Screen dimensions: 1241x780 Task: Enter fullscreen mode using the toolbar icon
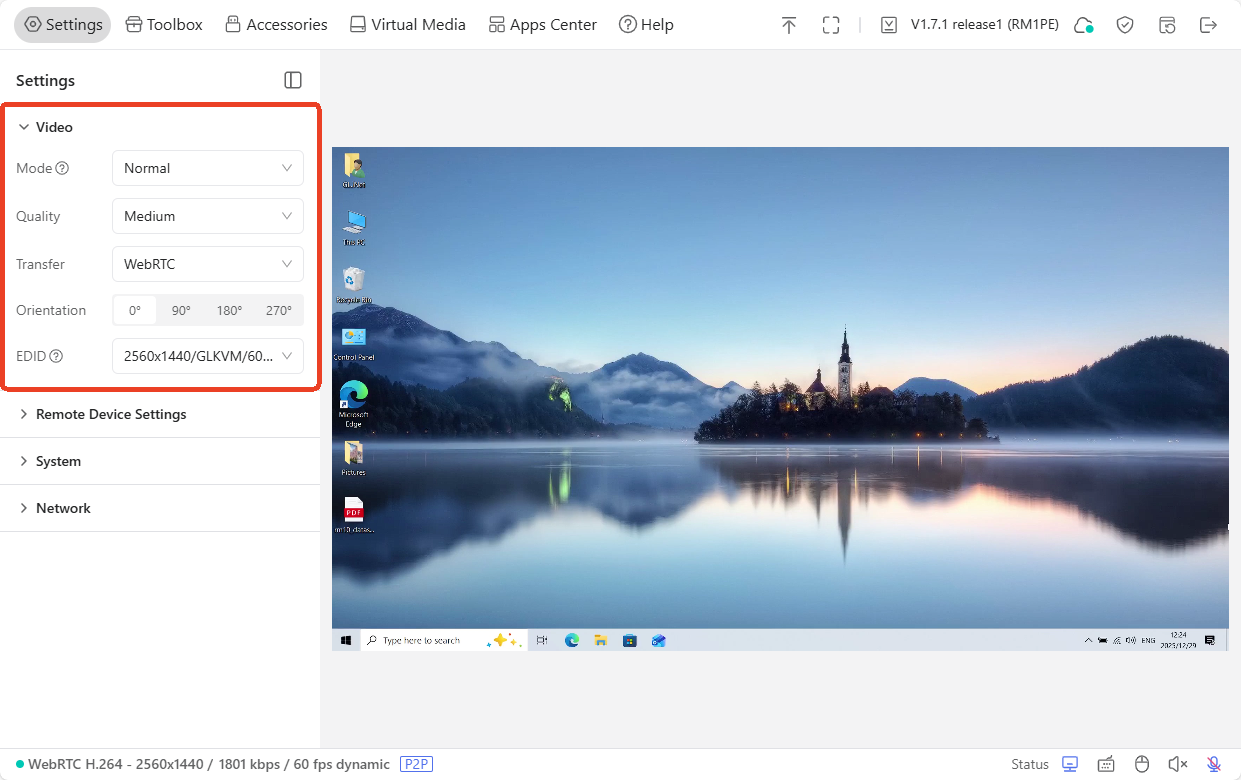pyautogui.click(x=831, y=25)
